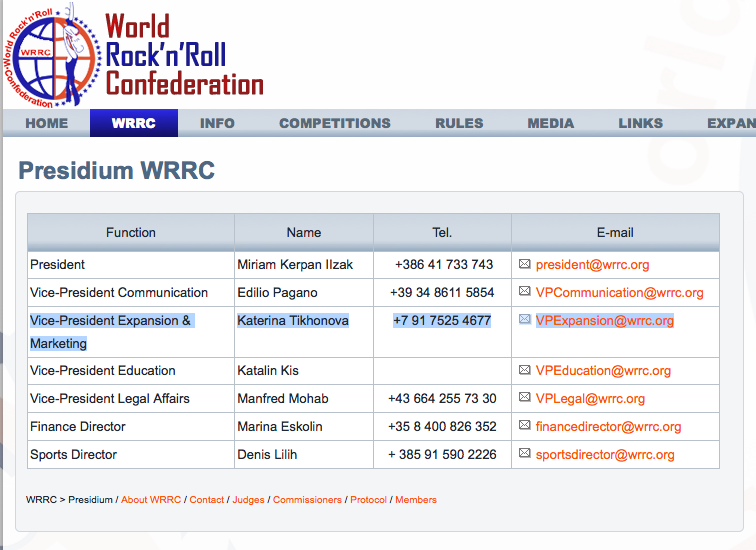Select the WRRC navigation tab
Image resolution: width=756 pixels, height=550 pixels.
click(134, 123)
